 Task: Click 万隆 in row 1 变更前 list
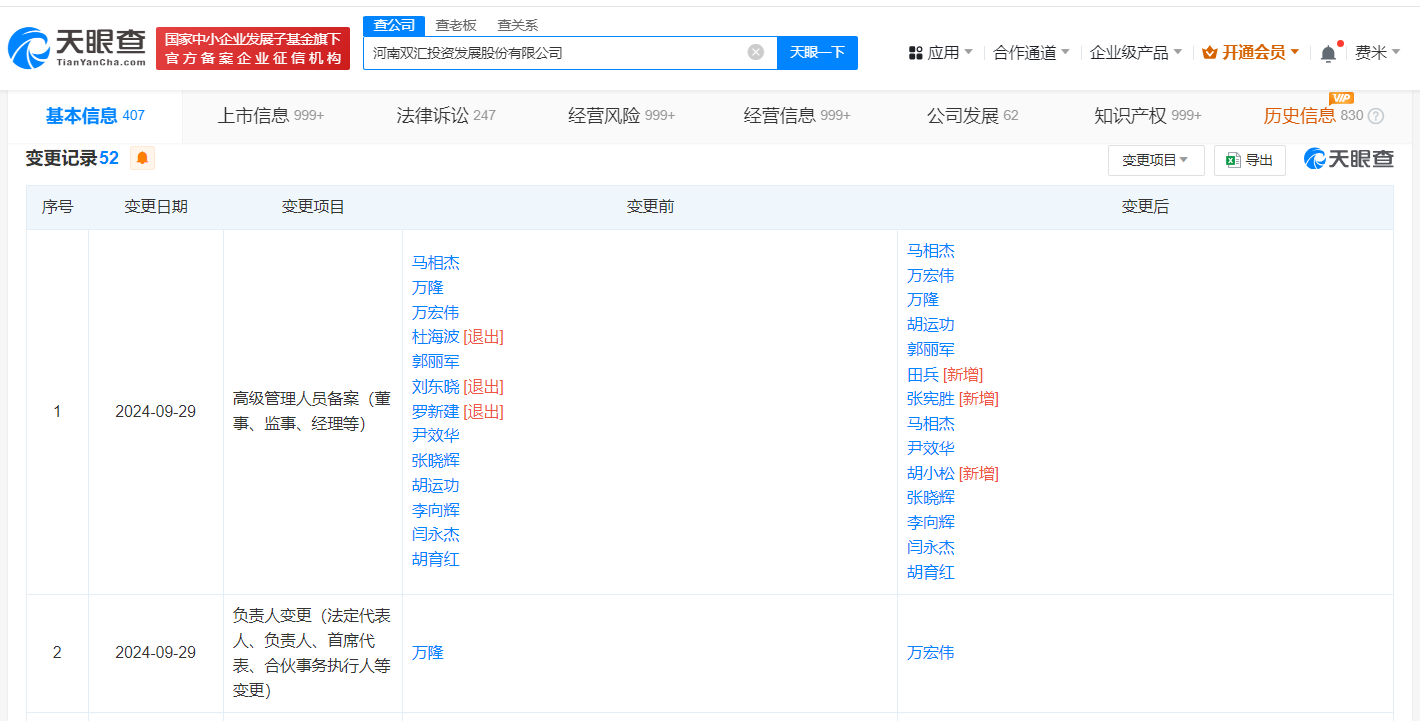click(428, 288)
